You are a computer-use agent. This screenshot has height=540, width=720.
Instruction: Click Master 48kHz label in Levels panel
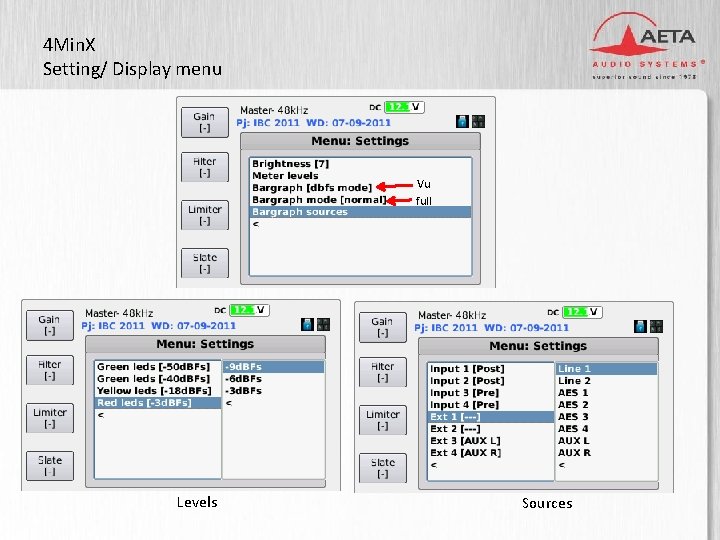click(x=119, y=313)
